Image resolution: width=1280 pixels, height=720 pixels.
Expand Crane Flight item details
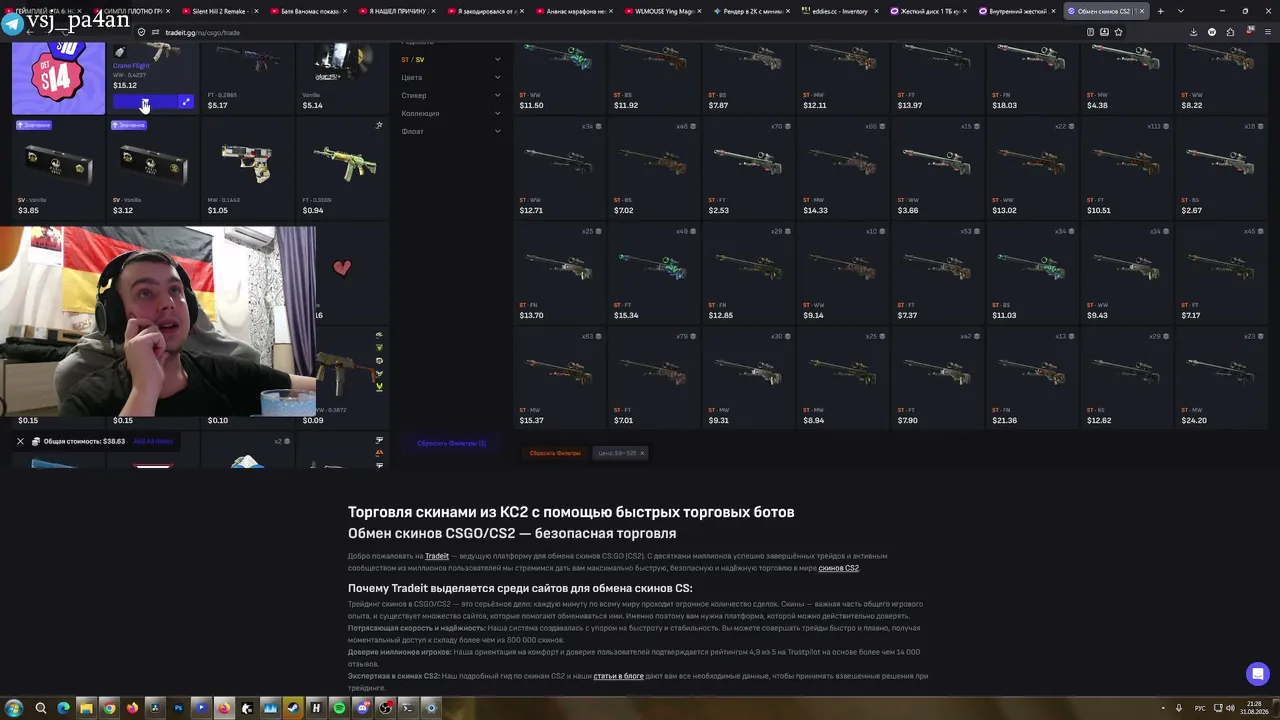click(186, 102)
